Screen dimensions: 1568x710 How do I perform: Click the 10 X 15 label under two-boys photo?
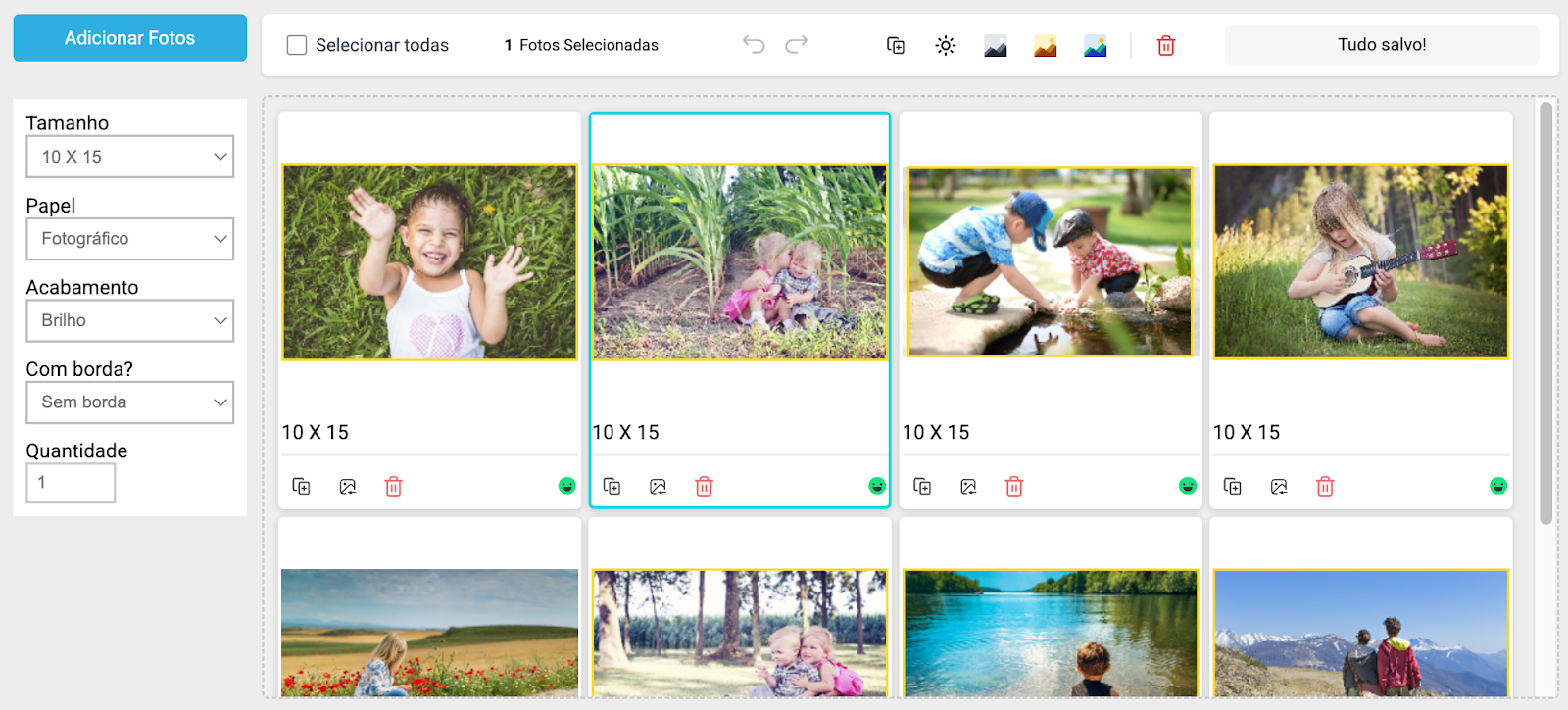click(936, 432)
